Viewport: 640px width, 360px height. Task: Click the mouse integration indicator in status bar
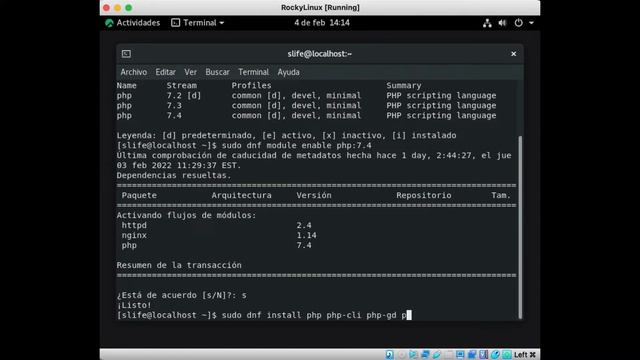495,355
